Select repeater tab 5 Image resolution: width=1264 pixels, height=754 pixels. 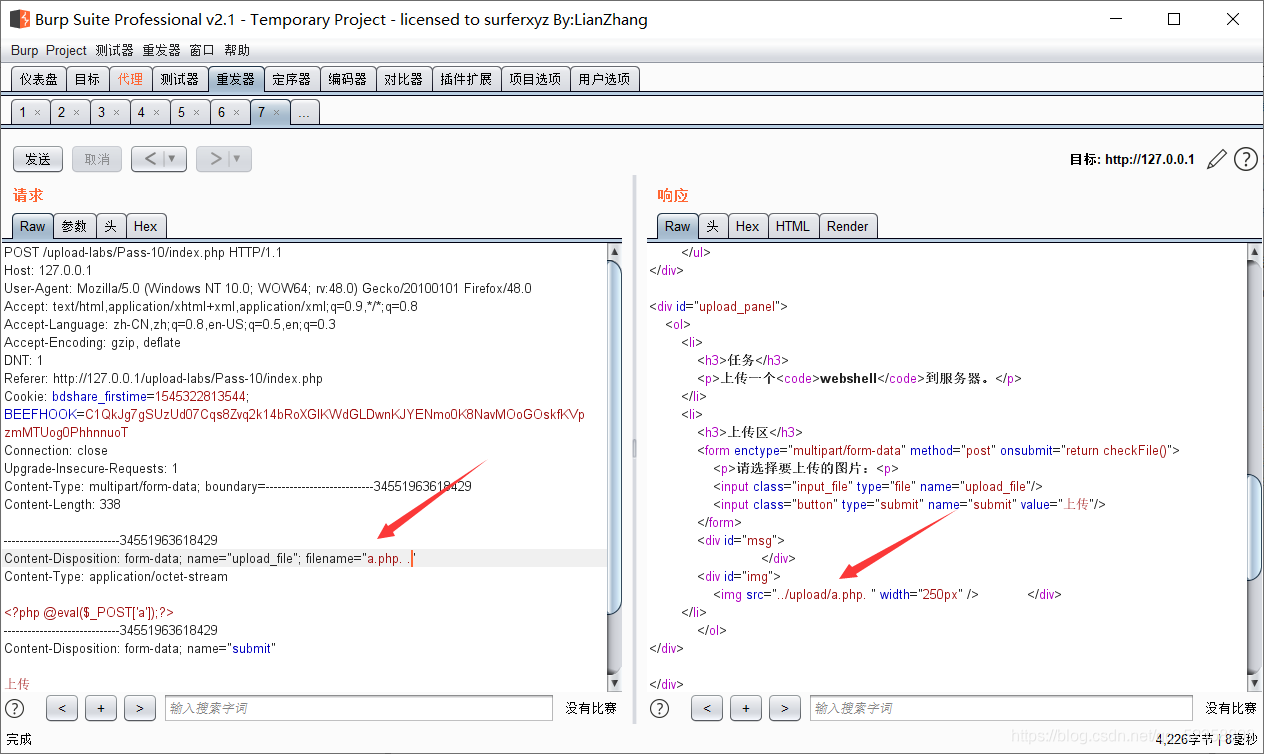point(181,112)
